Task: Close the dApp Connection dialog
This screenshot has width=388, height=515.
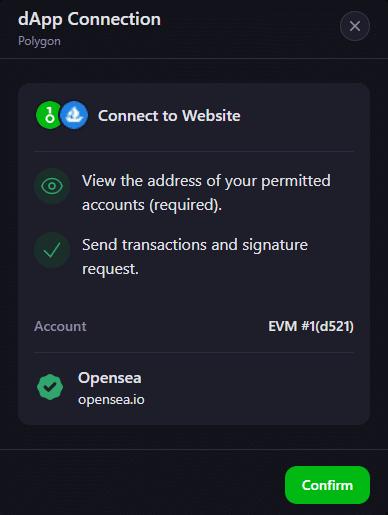Action: pyautogui.click(x=355, y=26)
